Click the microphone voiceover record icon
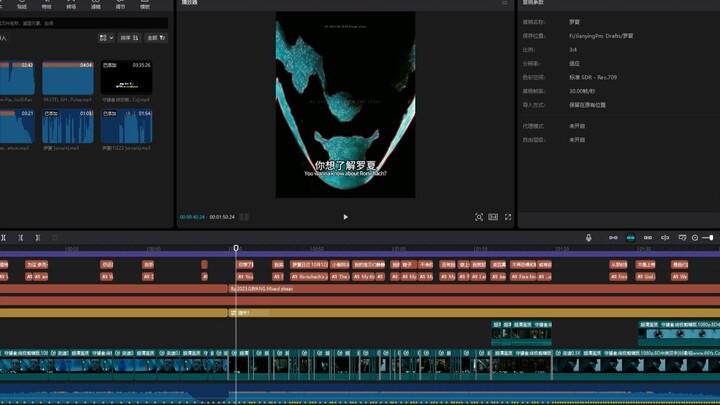The image size is (720, 405). 589,237
